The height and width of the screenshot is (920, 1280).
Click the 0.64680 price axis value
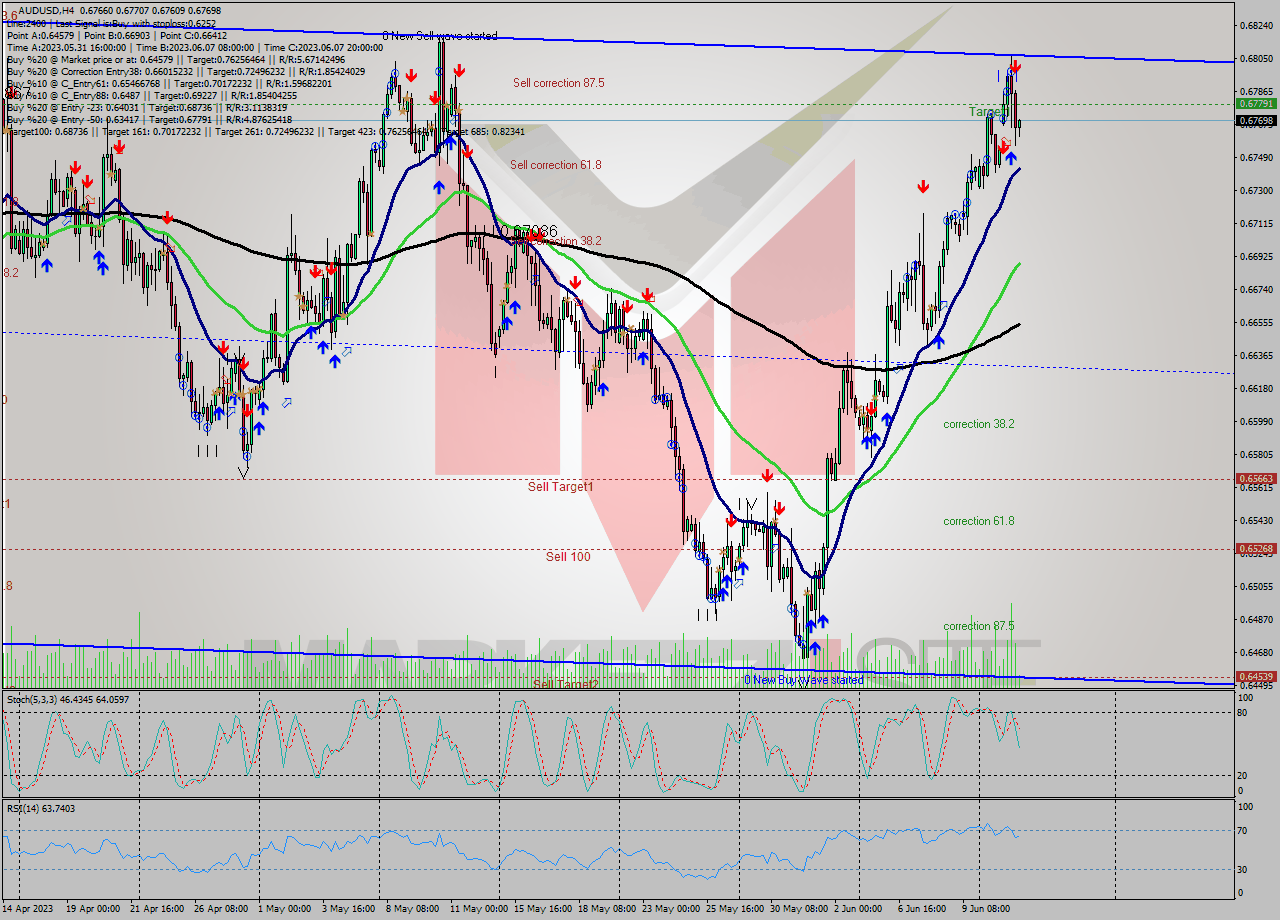(x=1256, y=653)
